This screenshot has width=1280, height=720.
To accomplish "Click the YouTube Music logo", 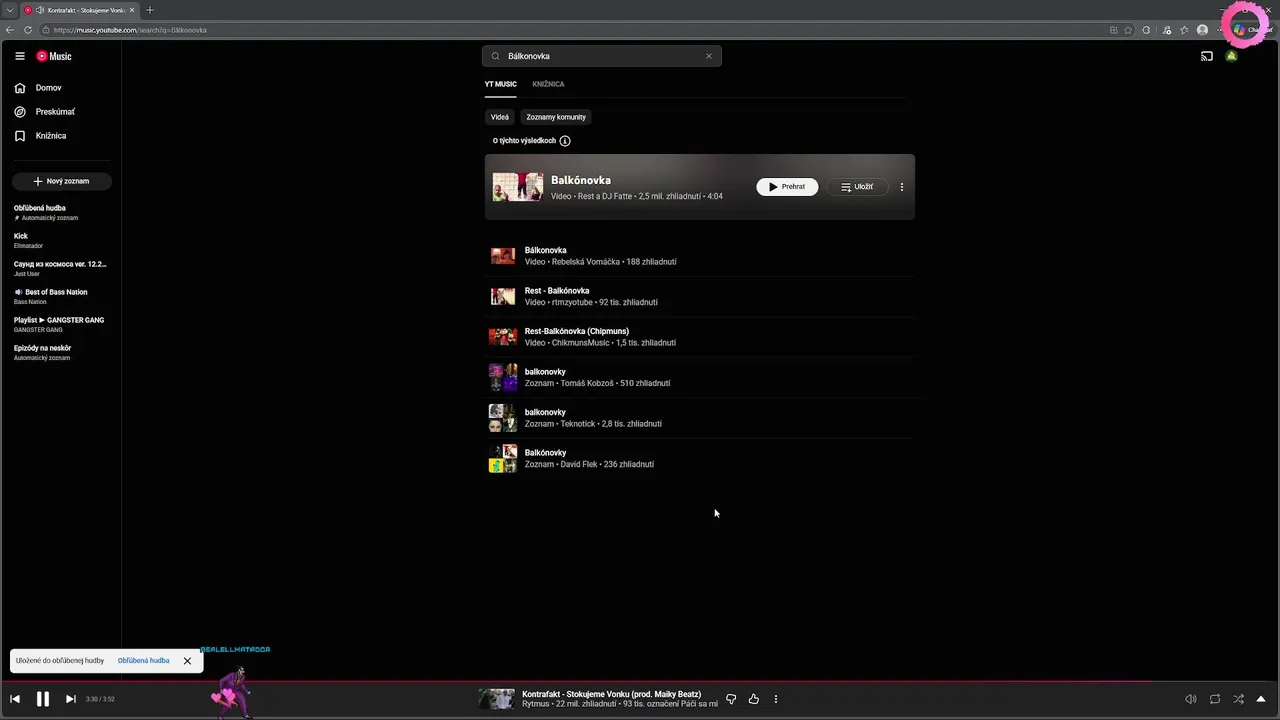I will tap(54, 56).
